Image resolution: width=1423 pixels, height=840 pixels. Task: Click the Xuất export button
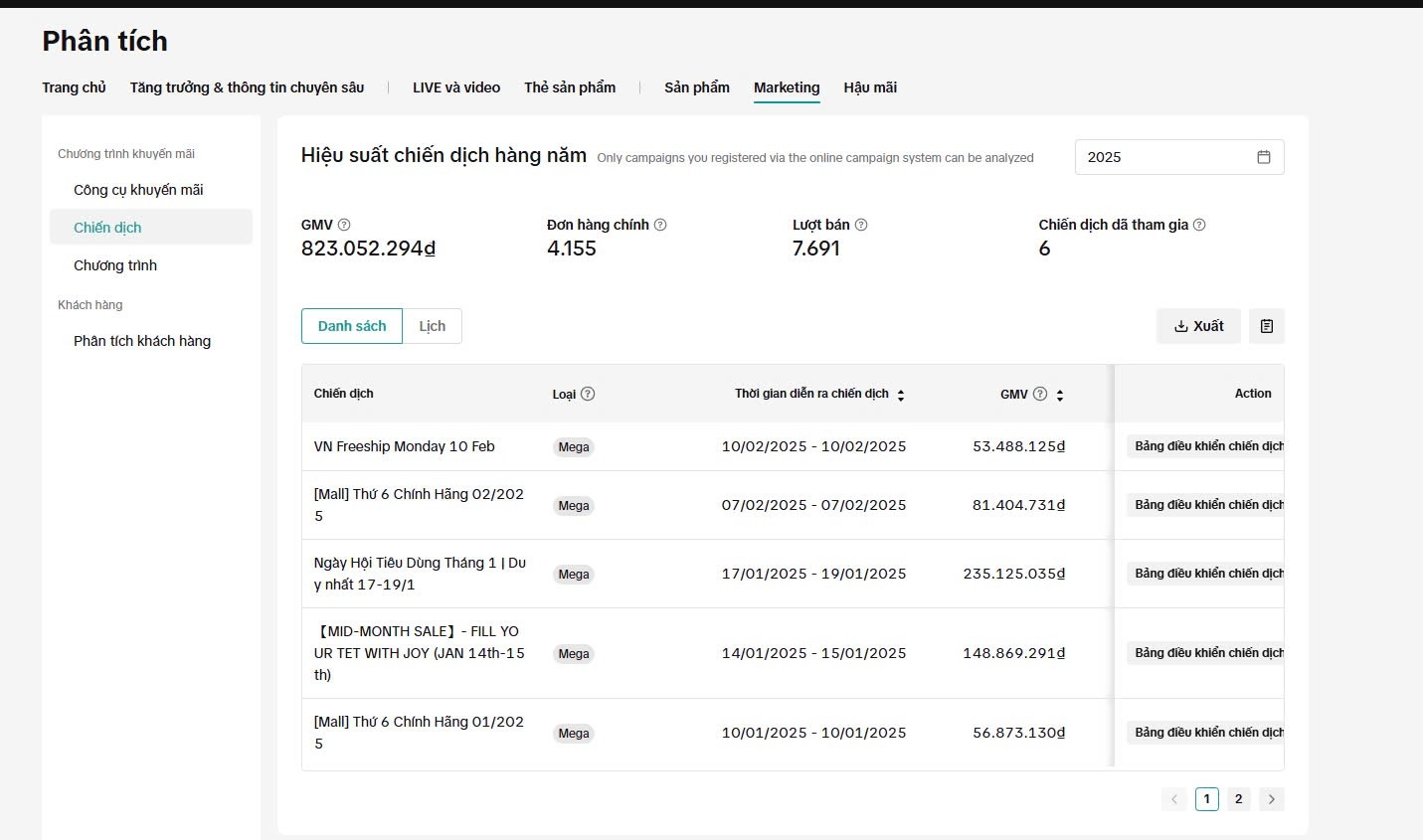[1198, 326]
